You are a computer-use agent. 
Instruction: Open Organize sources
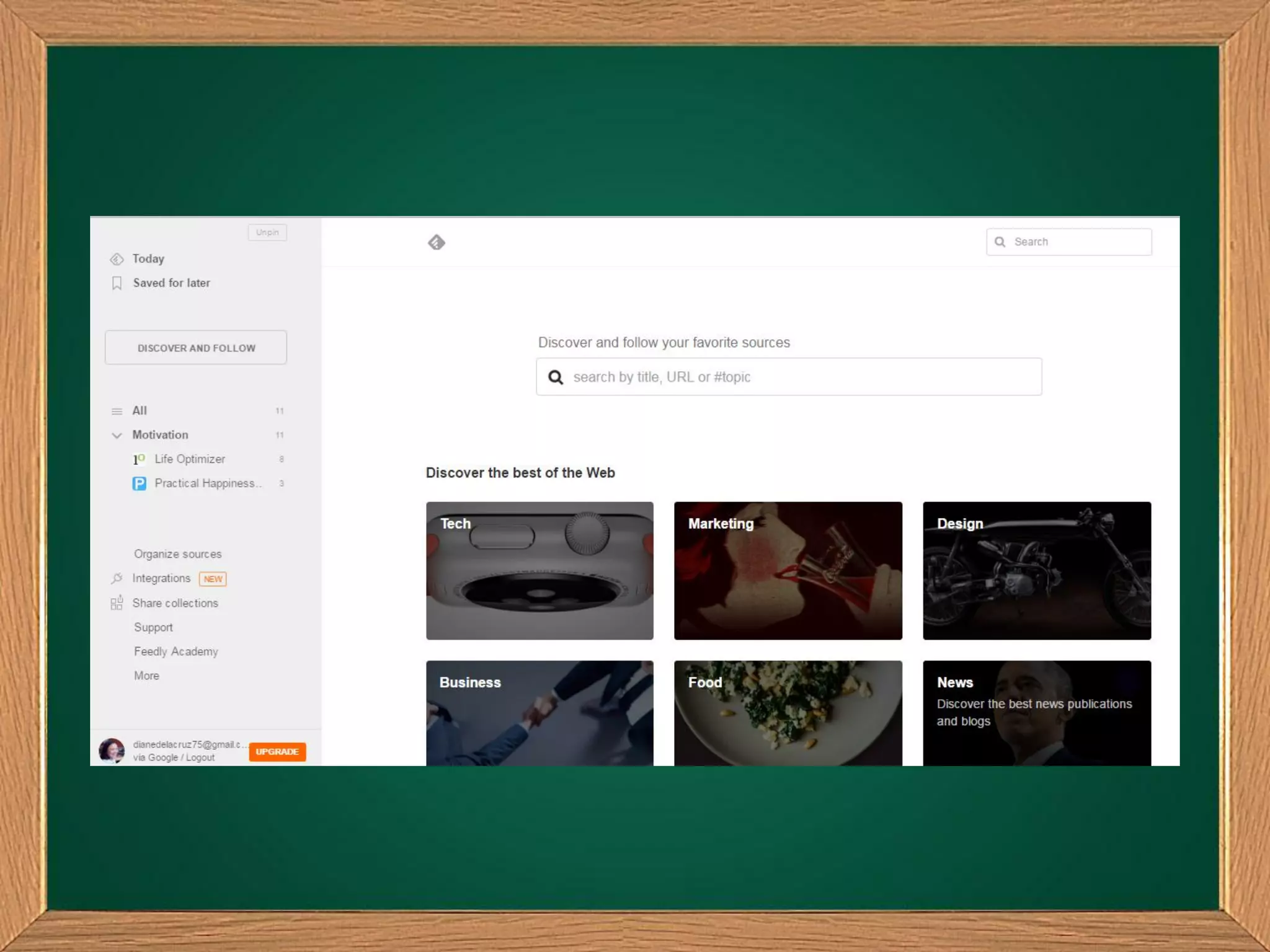coord(177,554)
